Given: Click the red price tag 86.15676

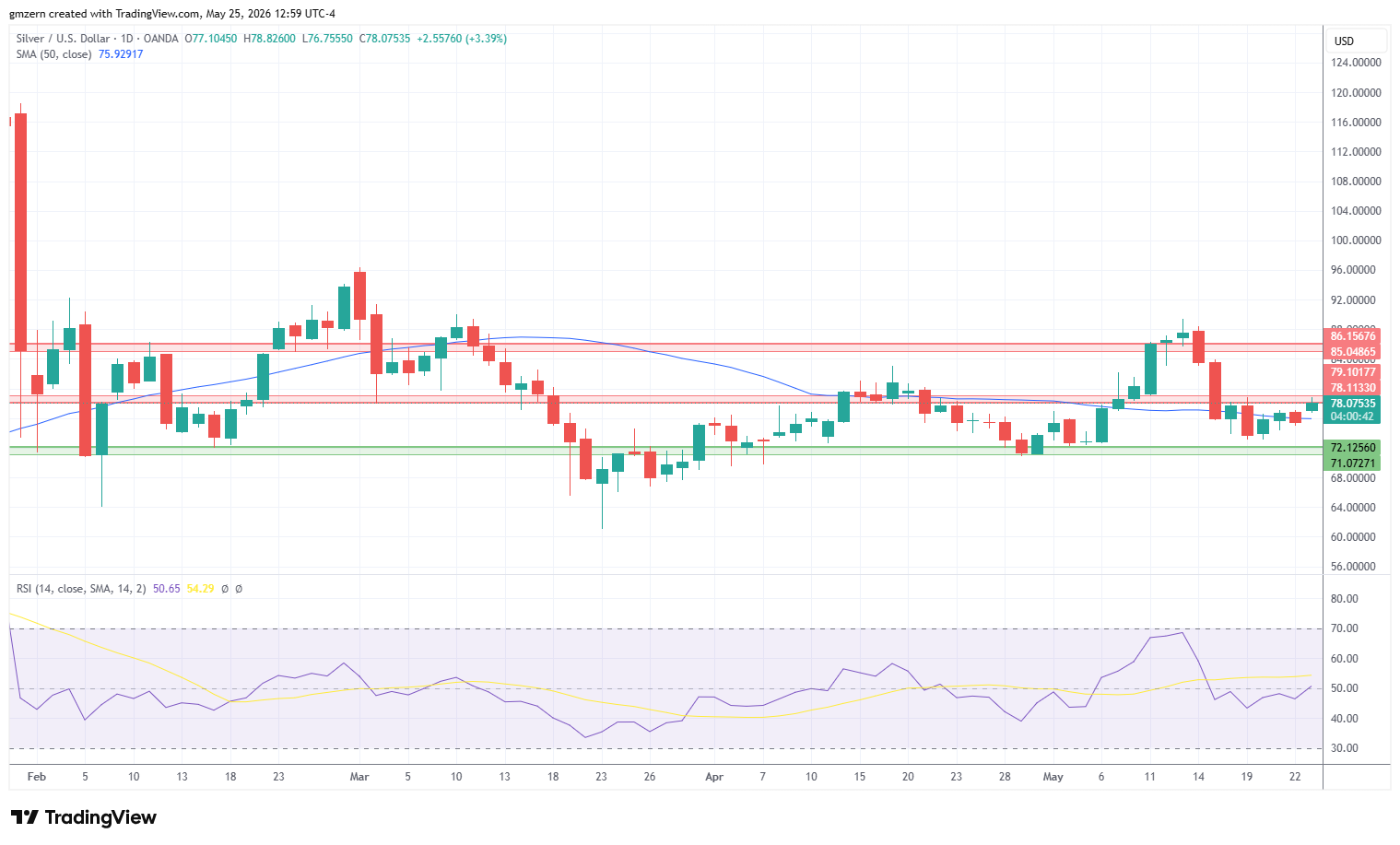Looking at the screenshot, I should [1352, 336].
